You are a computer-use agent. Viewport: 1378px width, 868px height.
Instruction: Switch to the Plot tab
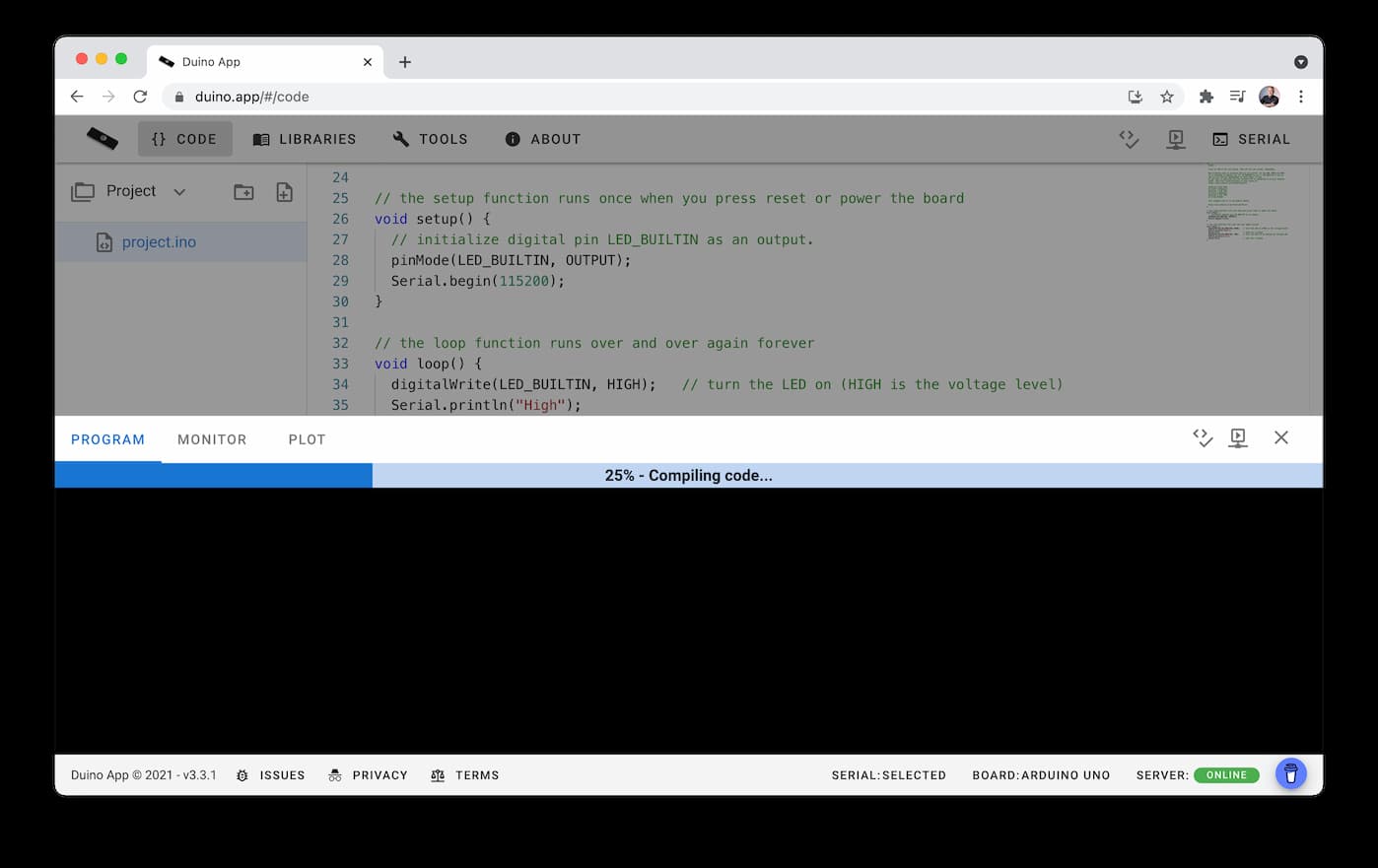click(x=307, y=439)
